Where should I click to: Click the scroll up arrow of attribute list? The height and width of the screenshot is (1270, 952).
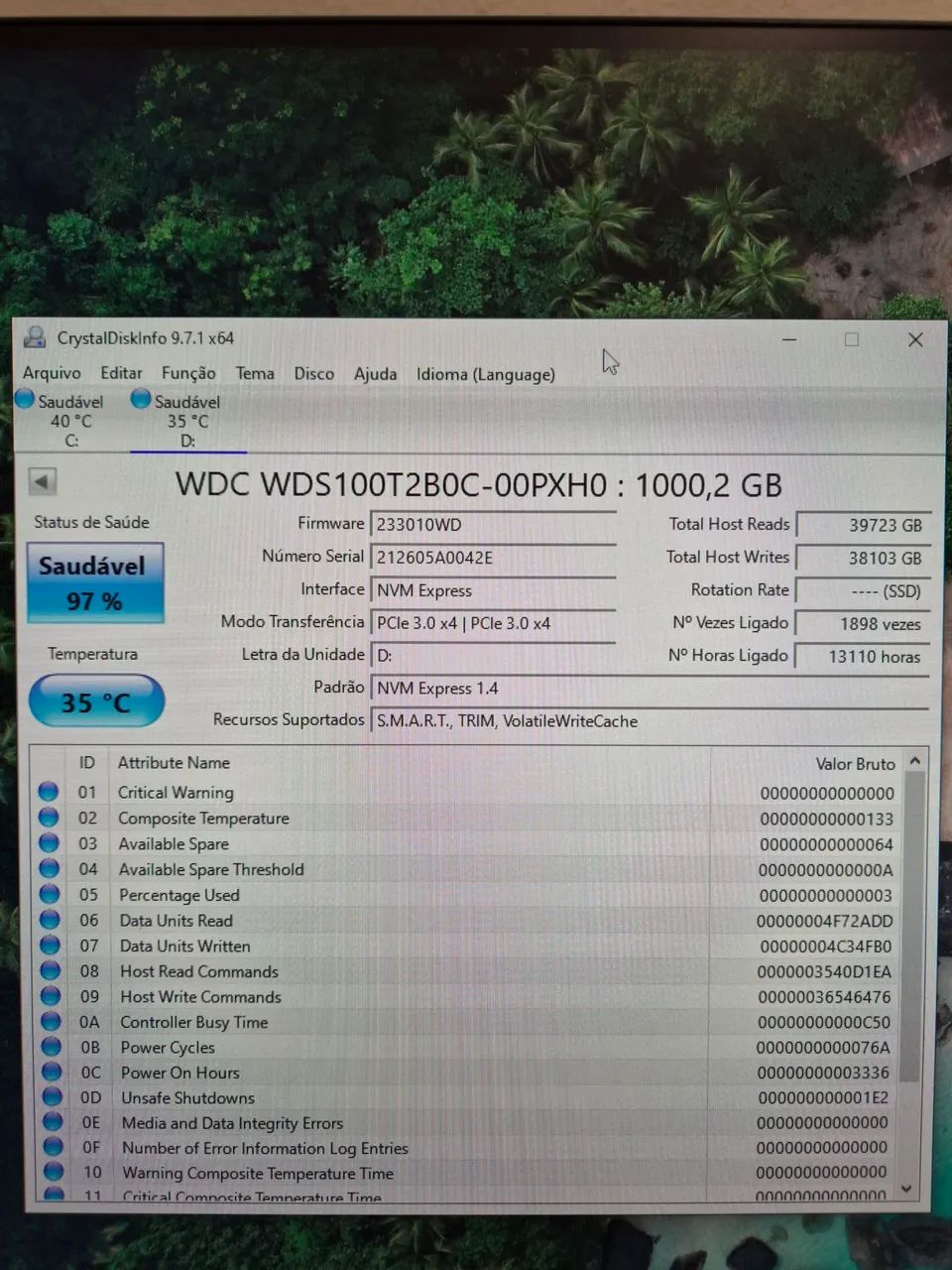tap(915, 761)
